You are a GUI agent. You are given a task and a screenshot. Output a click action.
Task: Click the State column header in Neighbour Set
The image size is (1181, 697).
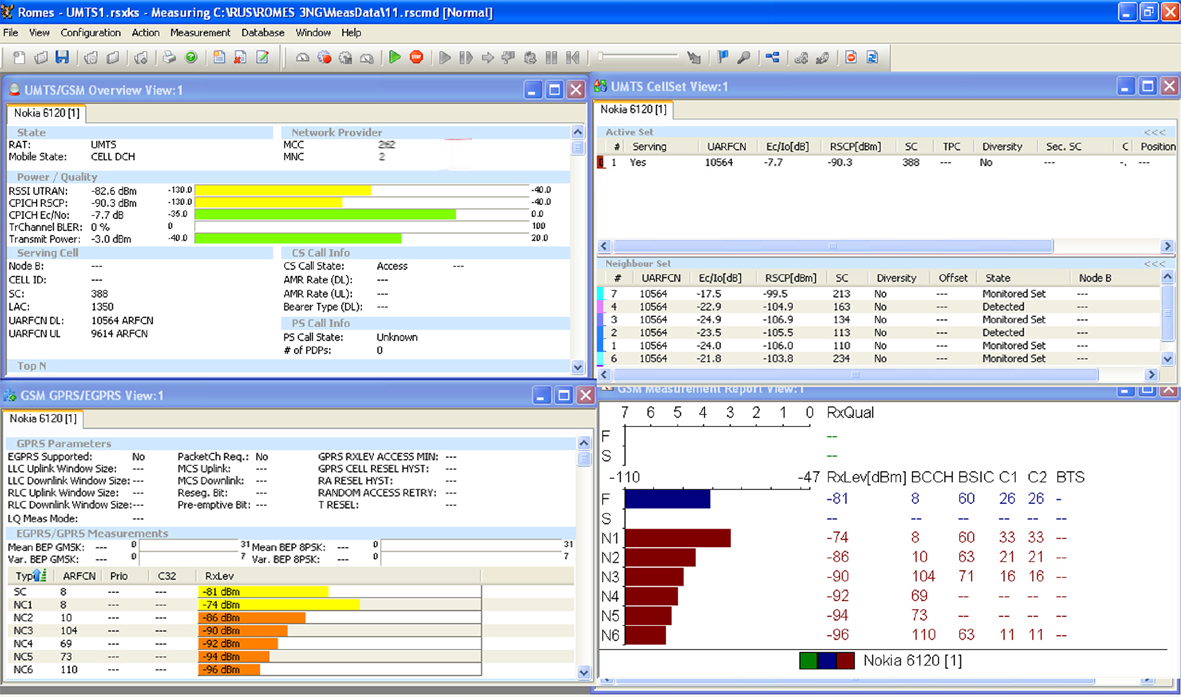point(997,278)
